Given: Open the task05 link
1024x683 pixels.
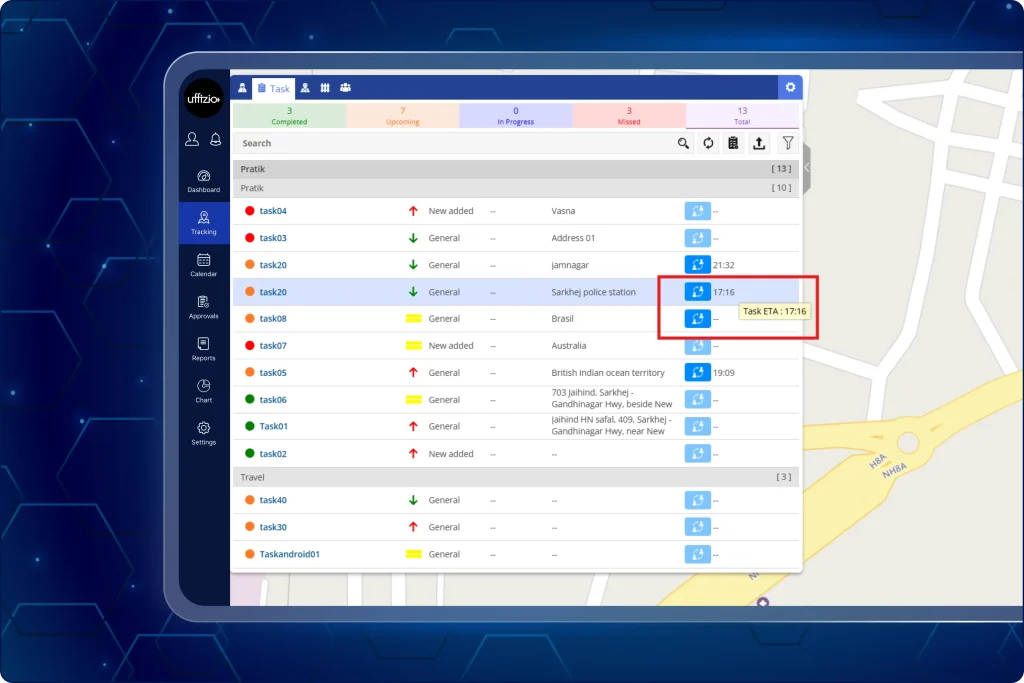Looking at the screenshot, I should [x=273, y=372].
